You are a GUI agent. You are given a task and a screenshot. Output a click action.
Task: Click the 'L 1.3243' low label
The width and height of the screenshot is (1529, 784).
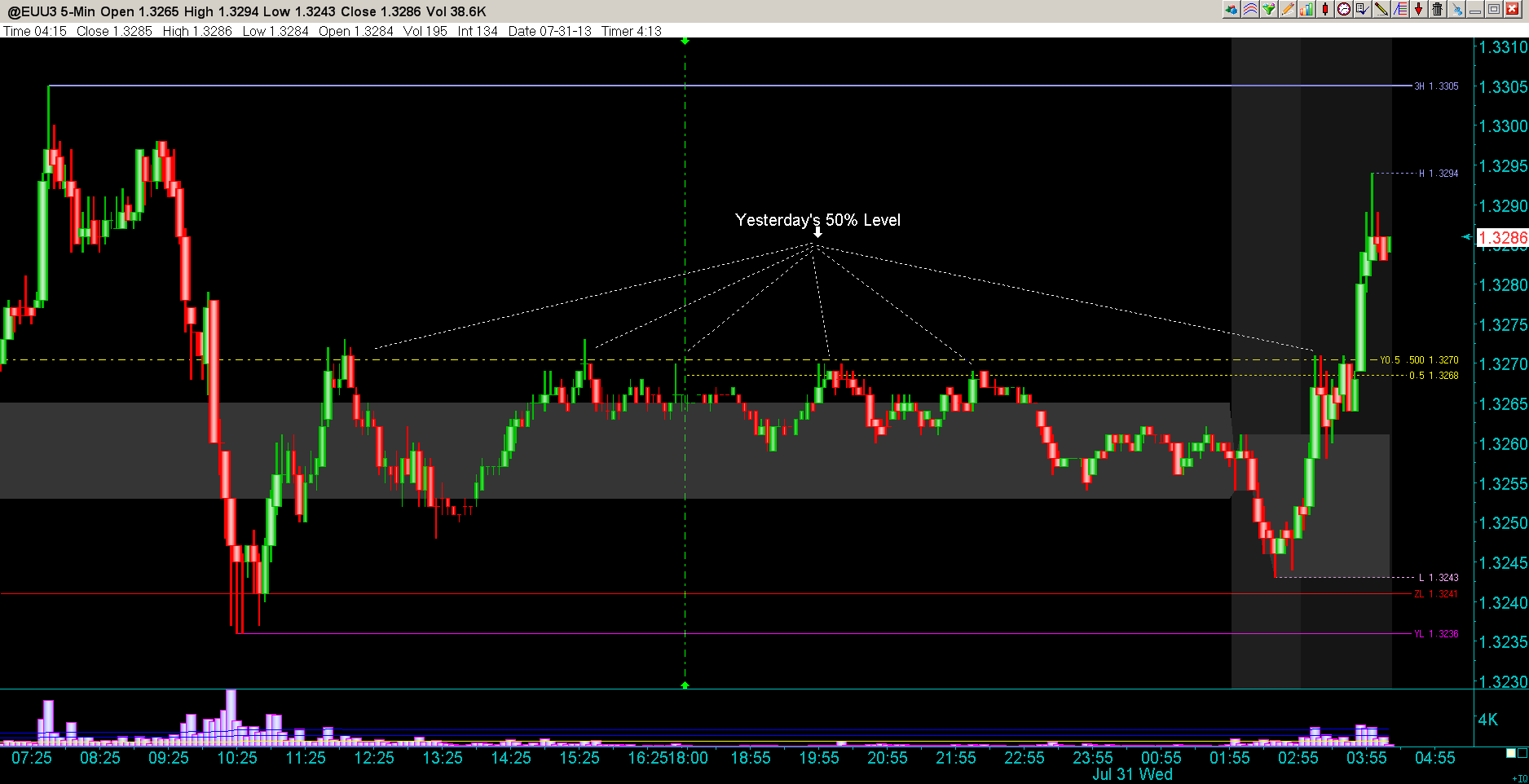click(1439, 578)
